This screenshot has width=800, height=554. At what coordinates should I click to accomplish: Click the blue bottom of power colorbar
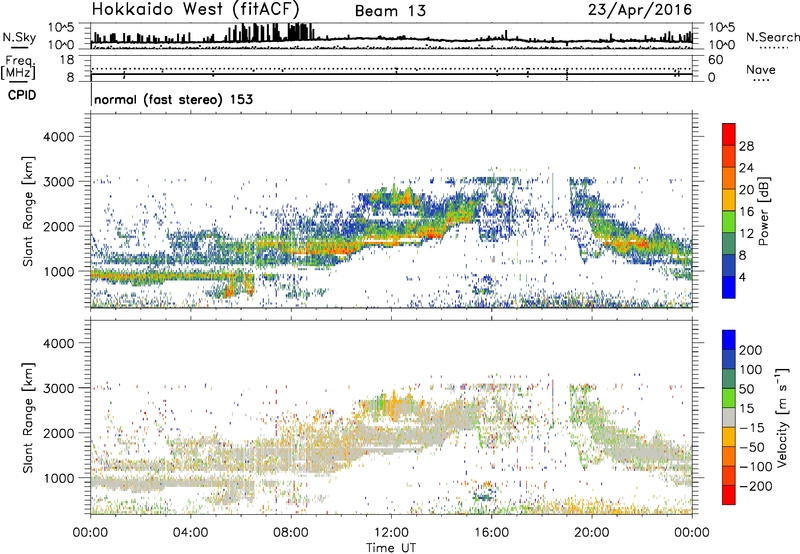click(x=729, y=287)
